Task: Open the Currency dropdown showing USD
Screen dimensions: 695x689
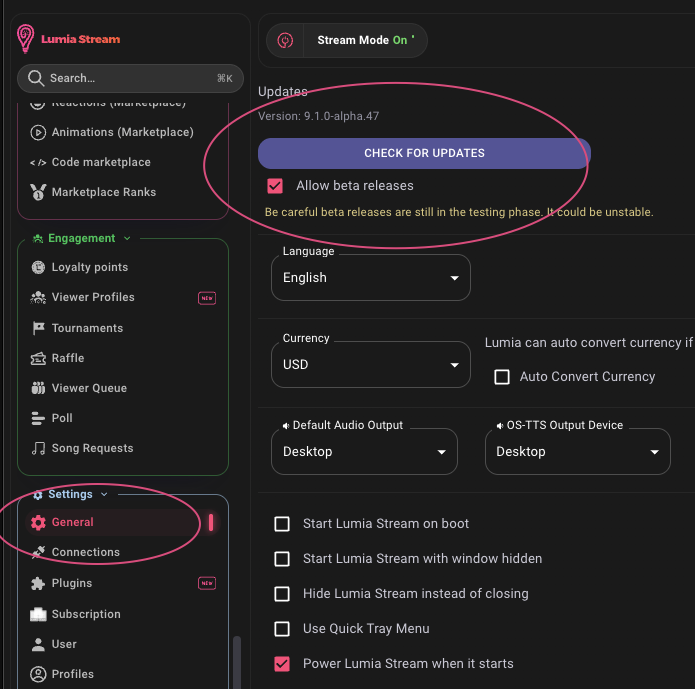Action: click(371, 364)
